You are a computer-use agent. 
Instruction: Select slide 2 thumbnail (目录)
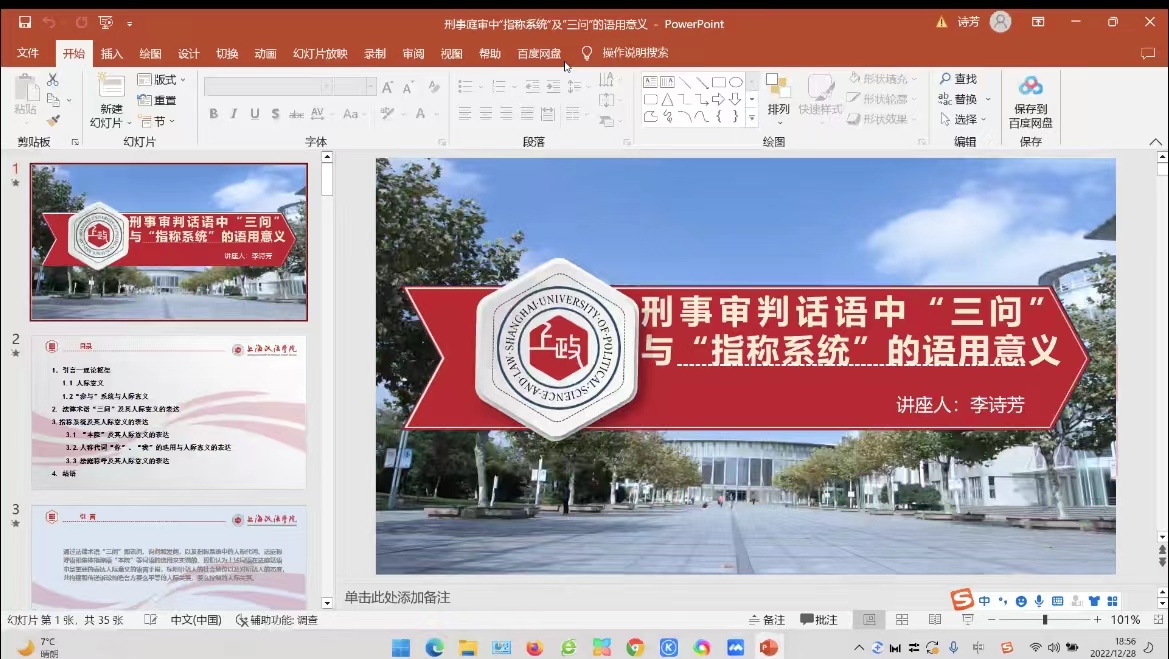point(168,412)
